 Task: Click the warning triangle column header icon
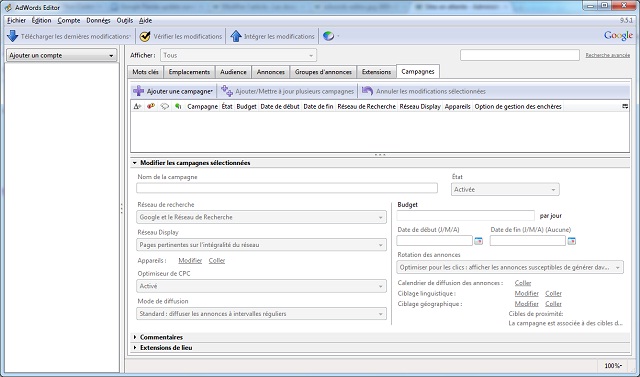138,106
